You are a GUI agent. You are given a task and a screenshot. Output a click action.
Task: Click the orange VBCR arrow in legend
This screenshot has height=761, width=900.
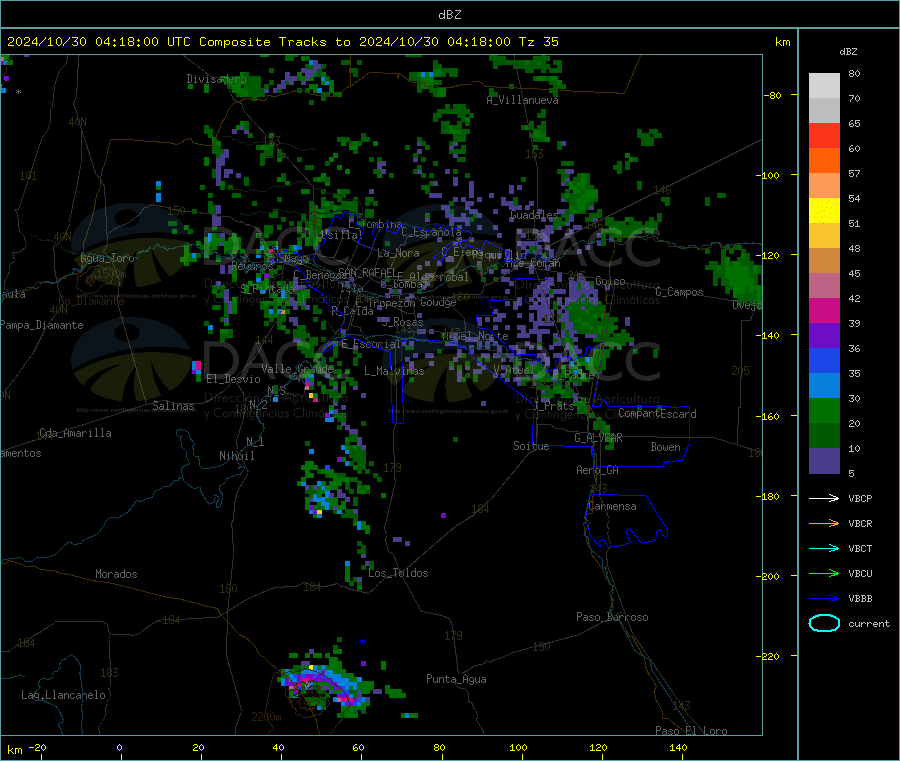pyautogui.click(x=824, y=523)
